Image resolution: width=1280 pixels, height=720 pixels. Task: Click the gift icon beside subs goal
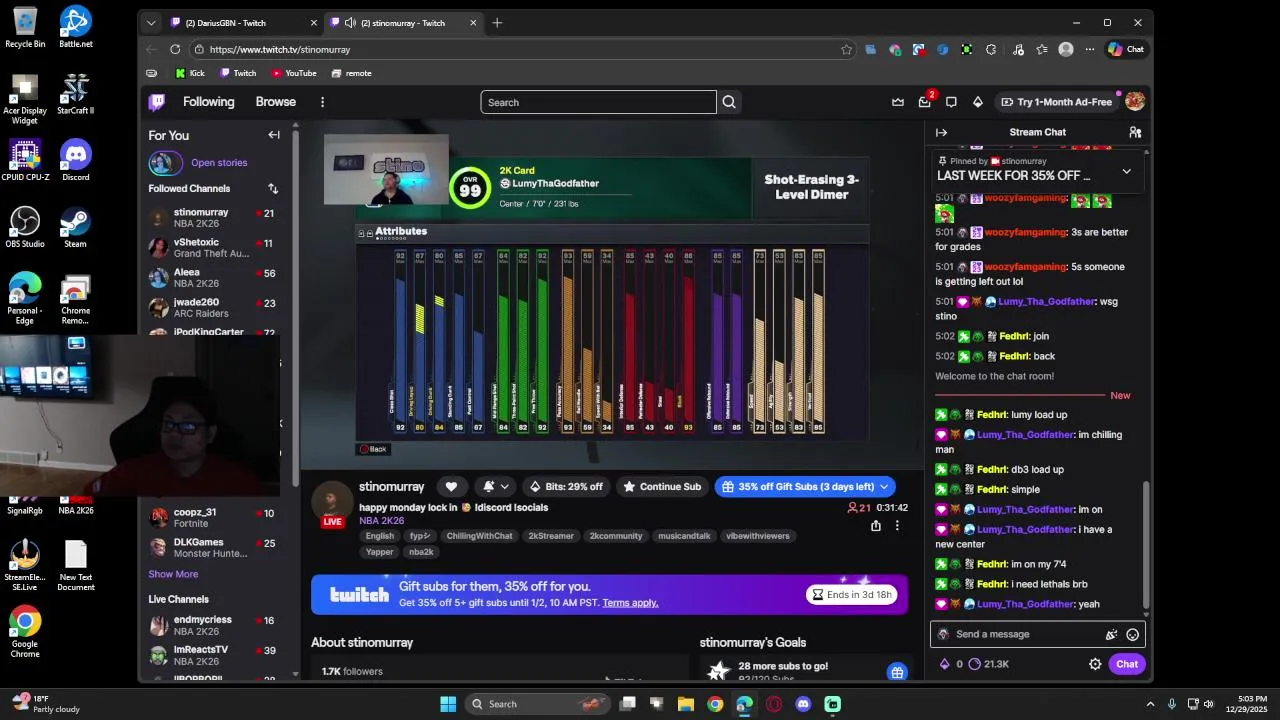click(x=897, y=672)
